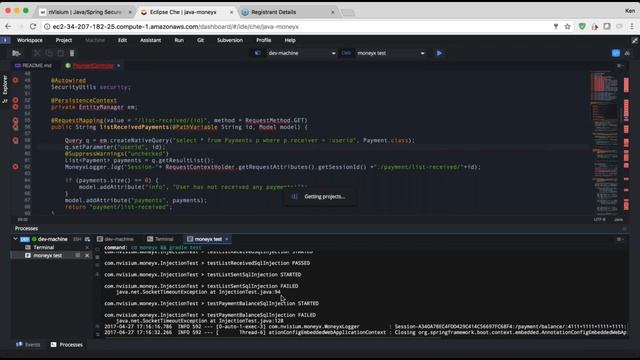
Task: Click the SSH label next to dev-machine
Action: pos(77,239)
